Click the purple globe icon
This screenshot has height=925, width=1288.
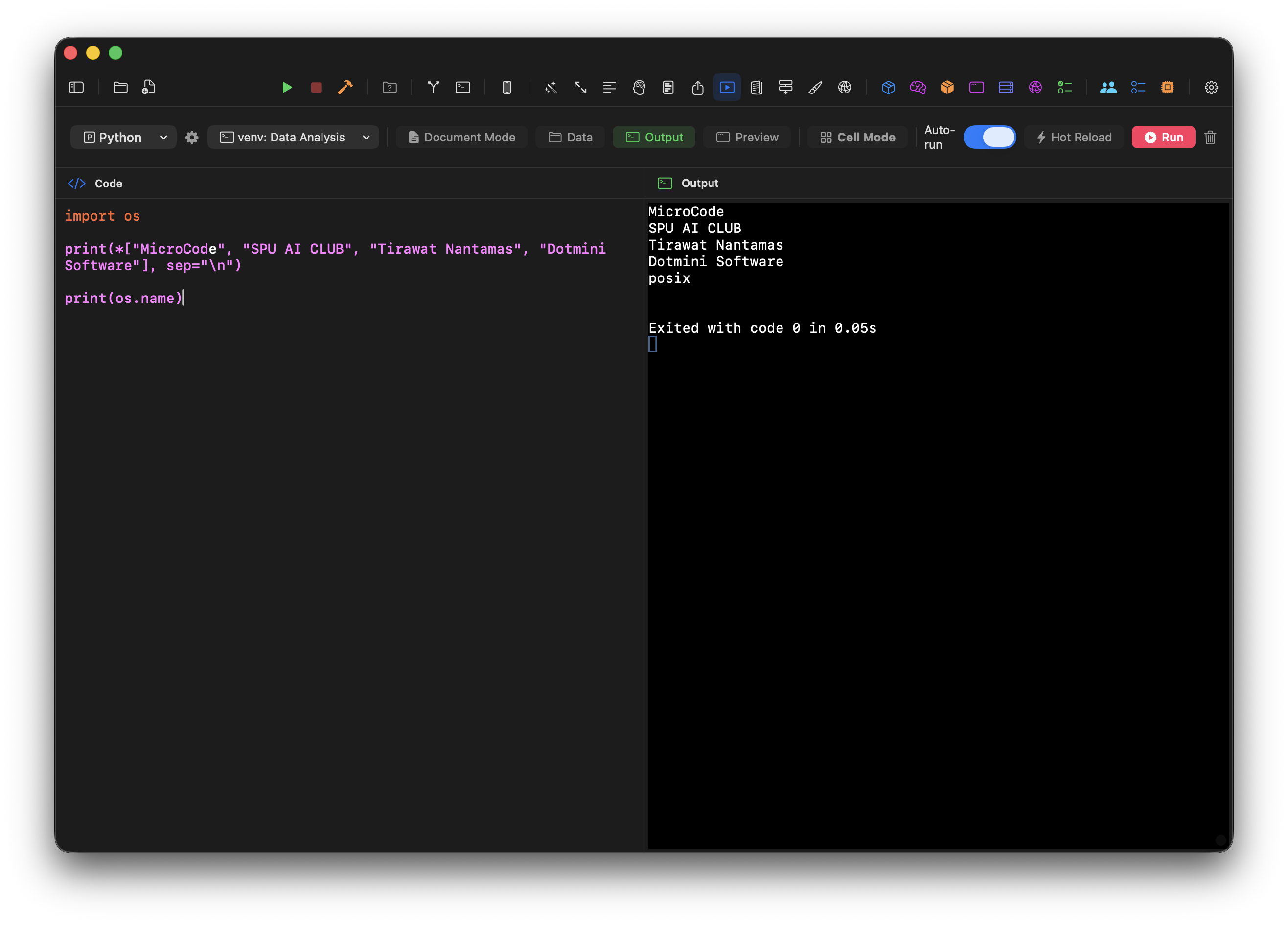point(1035,88)
